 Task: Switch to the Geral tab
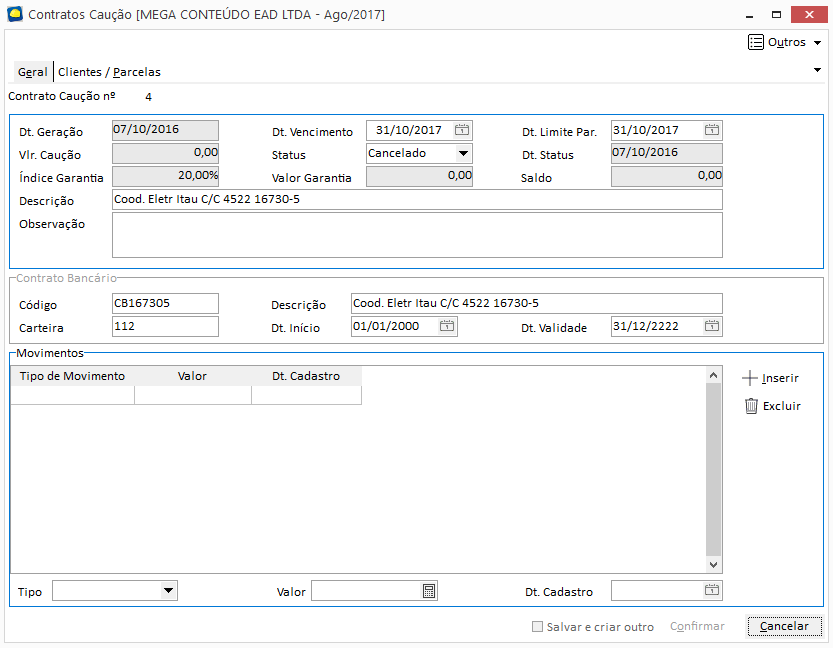click(32, 72)
